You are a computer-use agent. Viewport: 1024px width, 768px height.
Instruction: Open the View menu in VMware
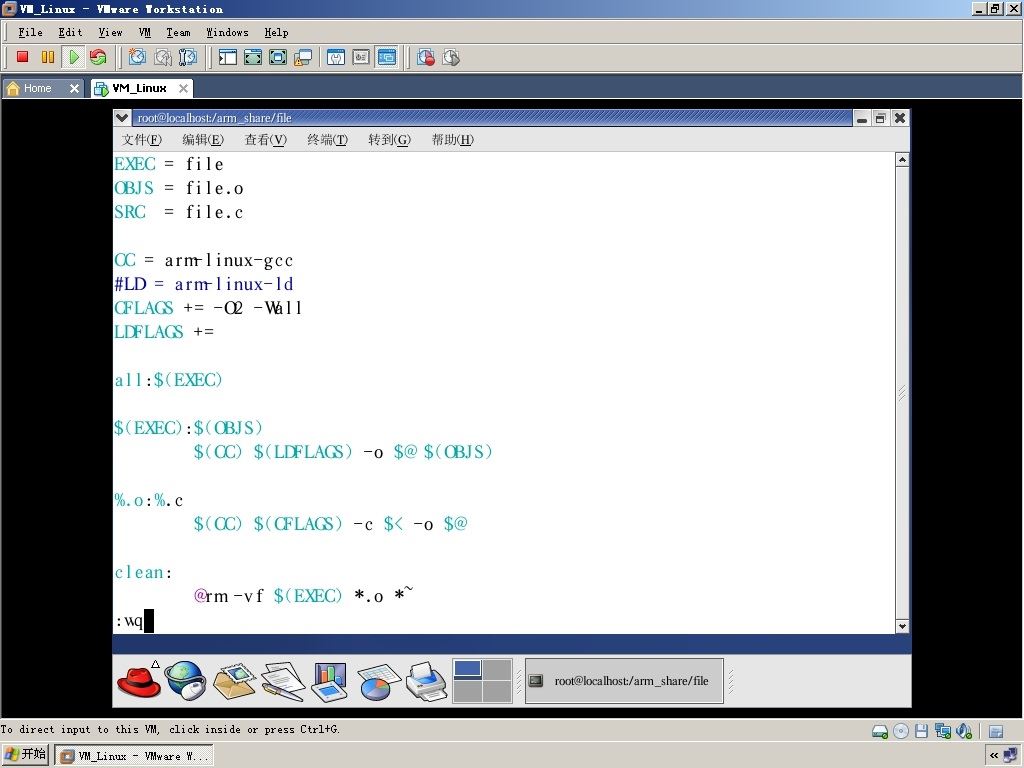coord(110,32)
